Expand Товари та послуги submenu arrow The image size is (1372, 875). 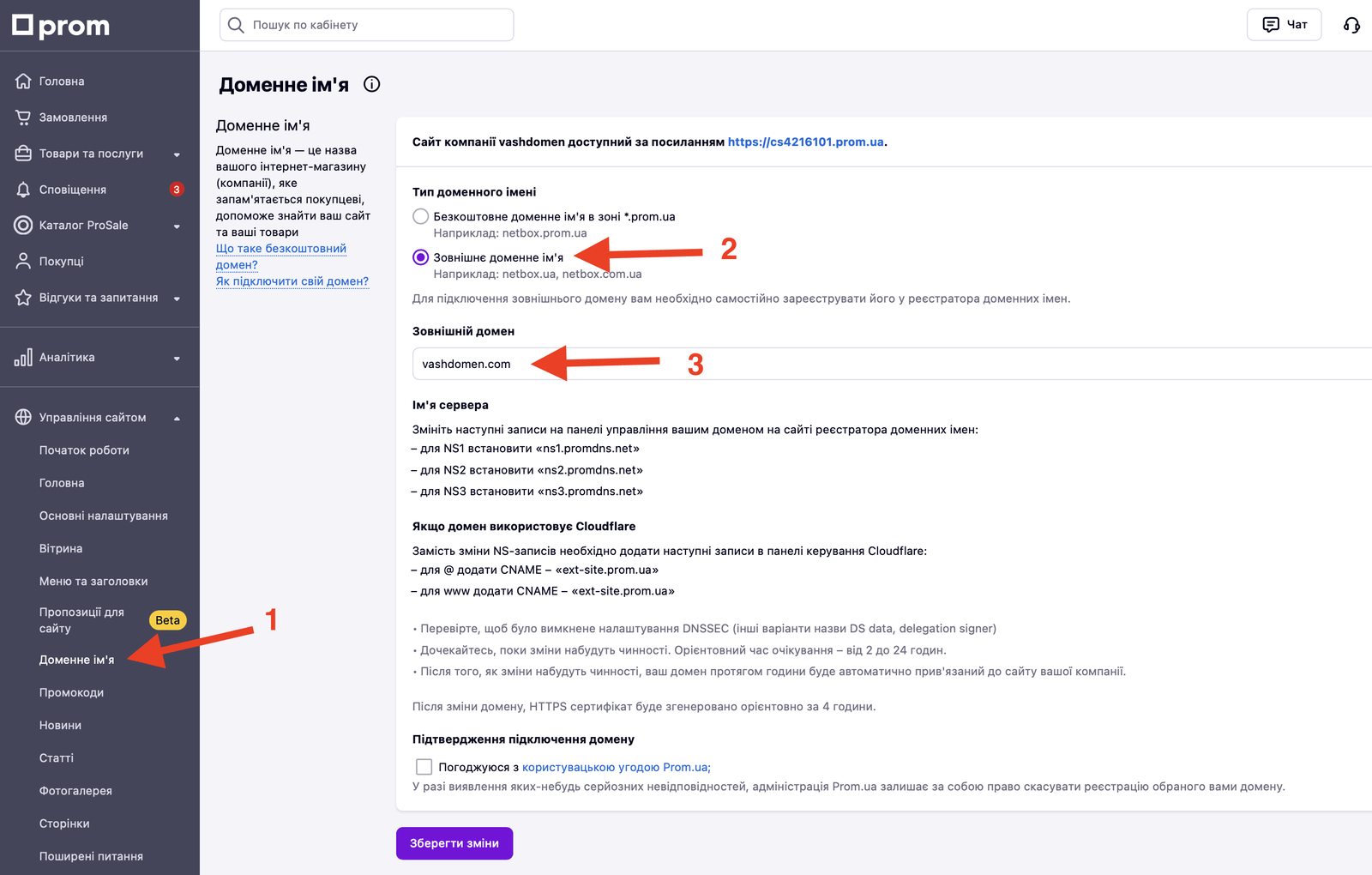point(177,154)
